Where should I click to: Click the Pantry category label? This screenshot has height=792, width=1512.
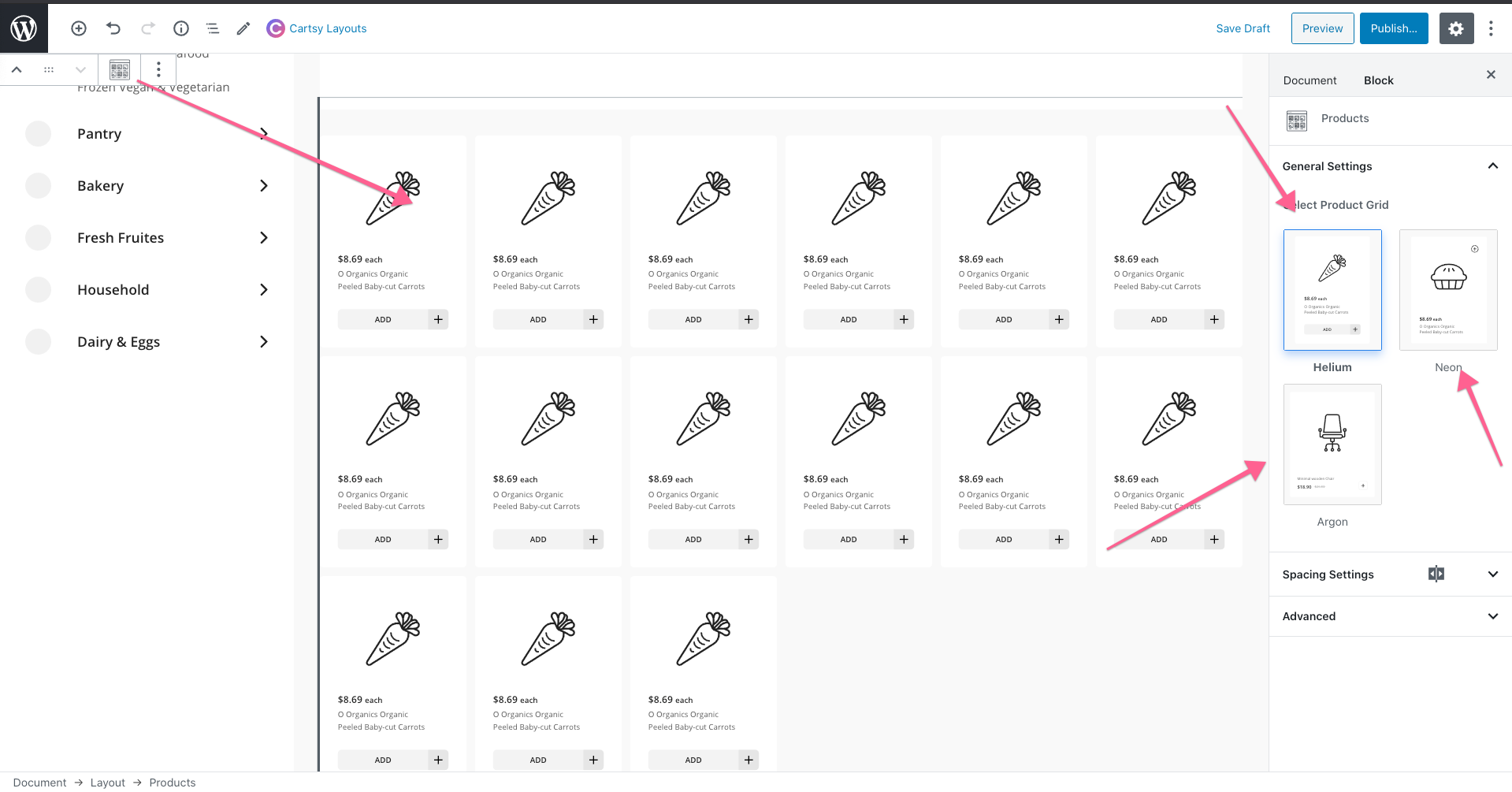click(x=99, y=134)
